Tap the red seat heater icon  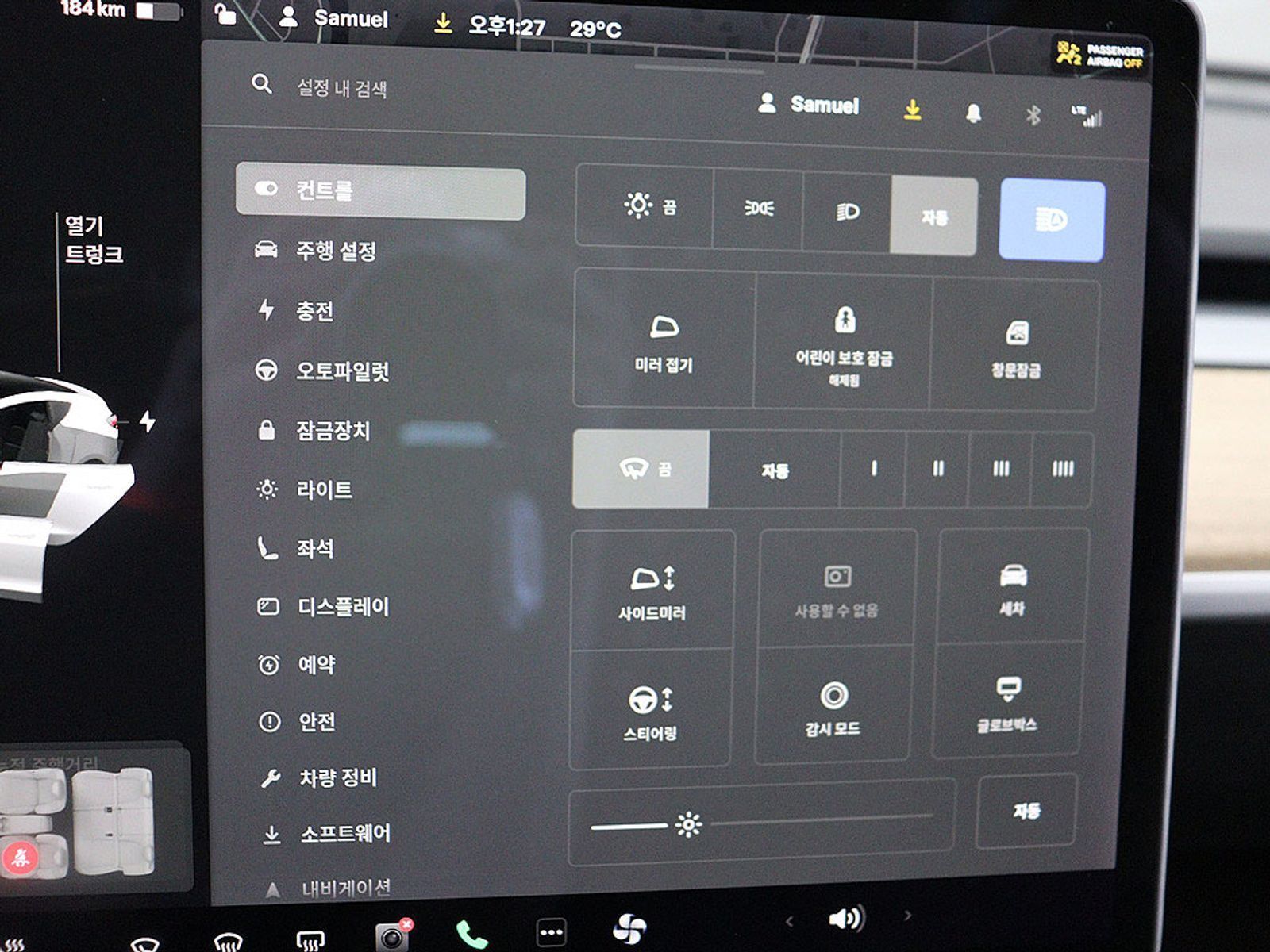click(x=19, y=857)
